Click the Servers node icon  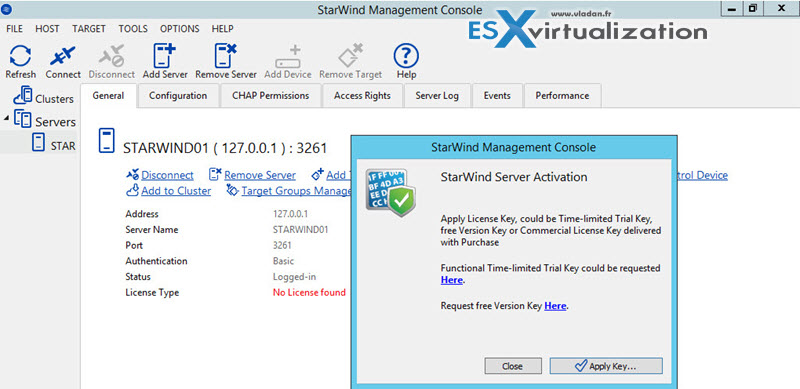(x=23, y=119)
